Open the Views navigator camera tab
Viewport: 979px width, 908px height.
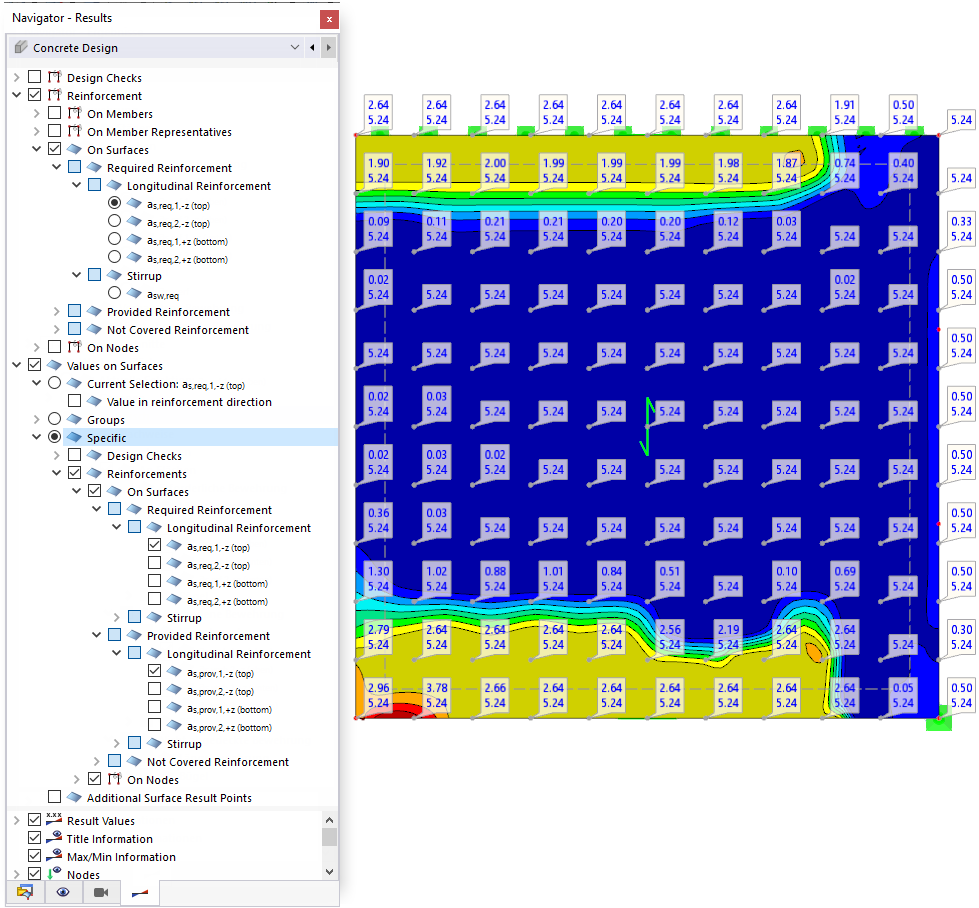click(x=100, y=892)
